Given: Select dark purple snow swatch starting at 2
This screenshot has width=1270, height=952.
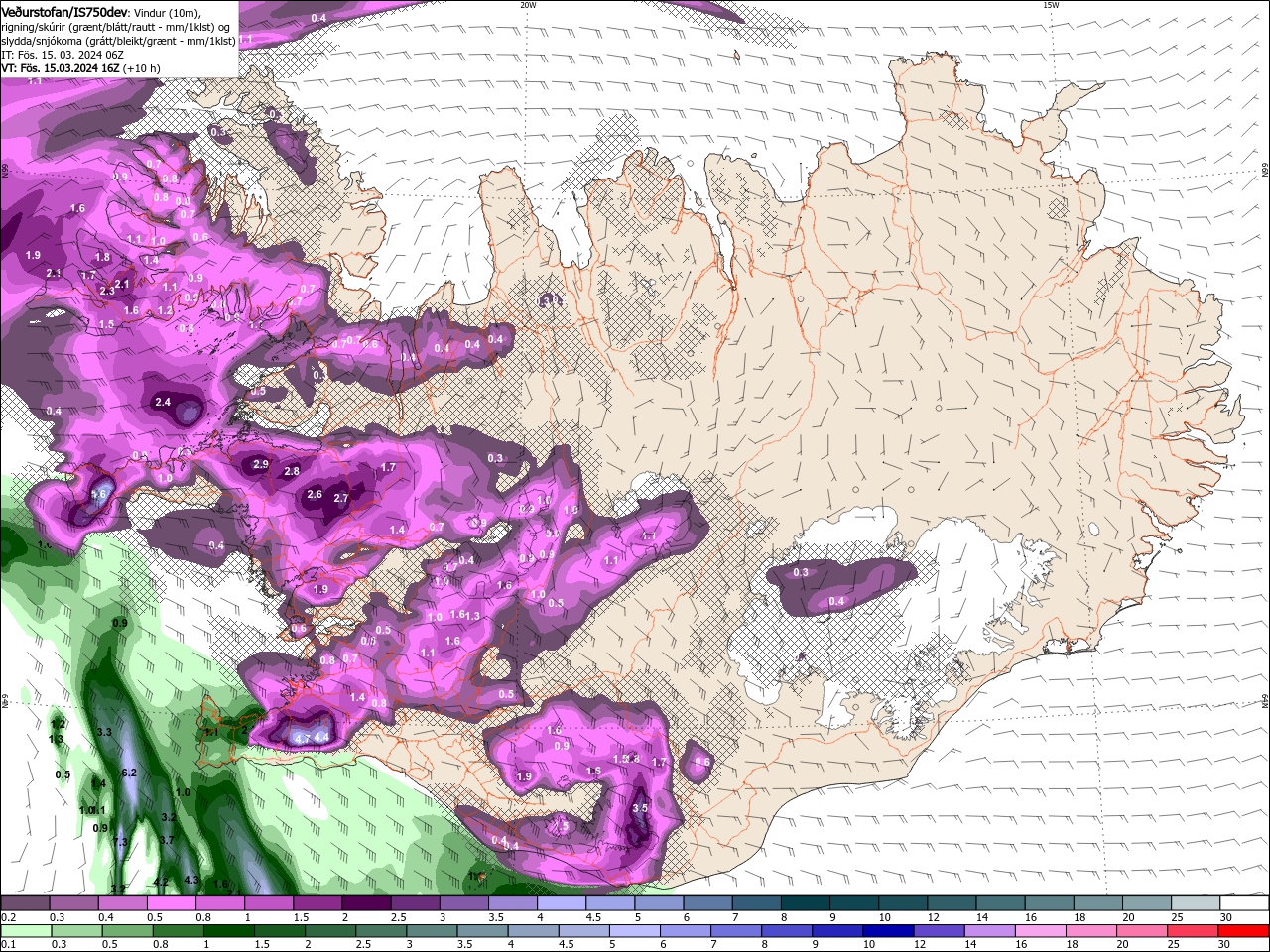Looking at the screenshot, I should [x=365, y=903].
